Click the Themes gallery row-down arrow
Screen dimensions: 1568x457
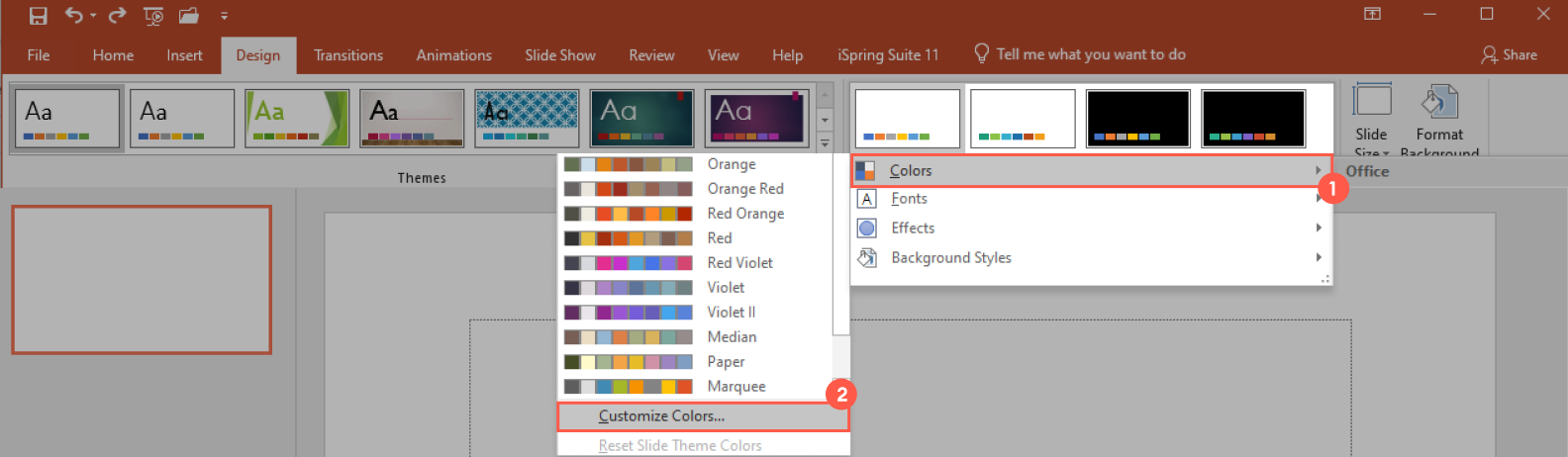point(825,121)
